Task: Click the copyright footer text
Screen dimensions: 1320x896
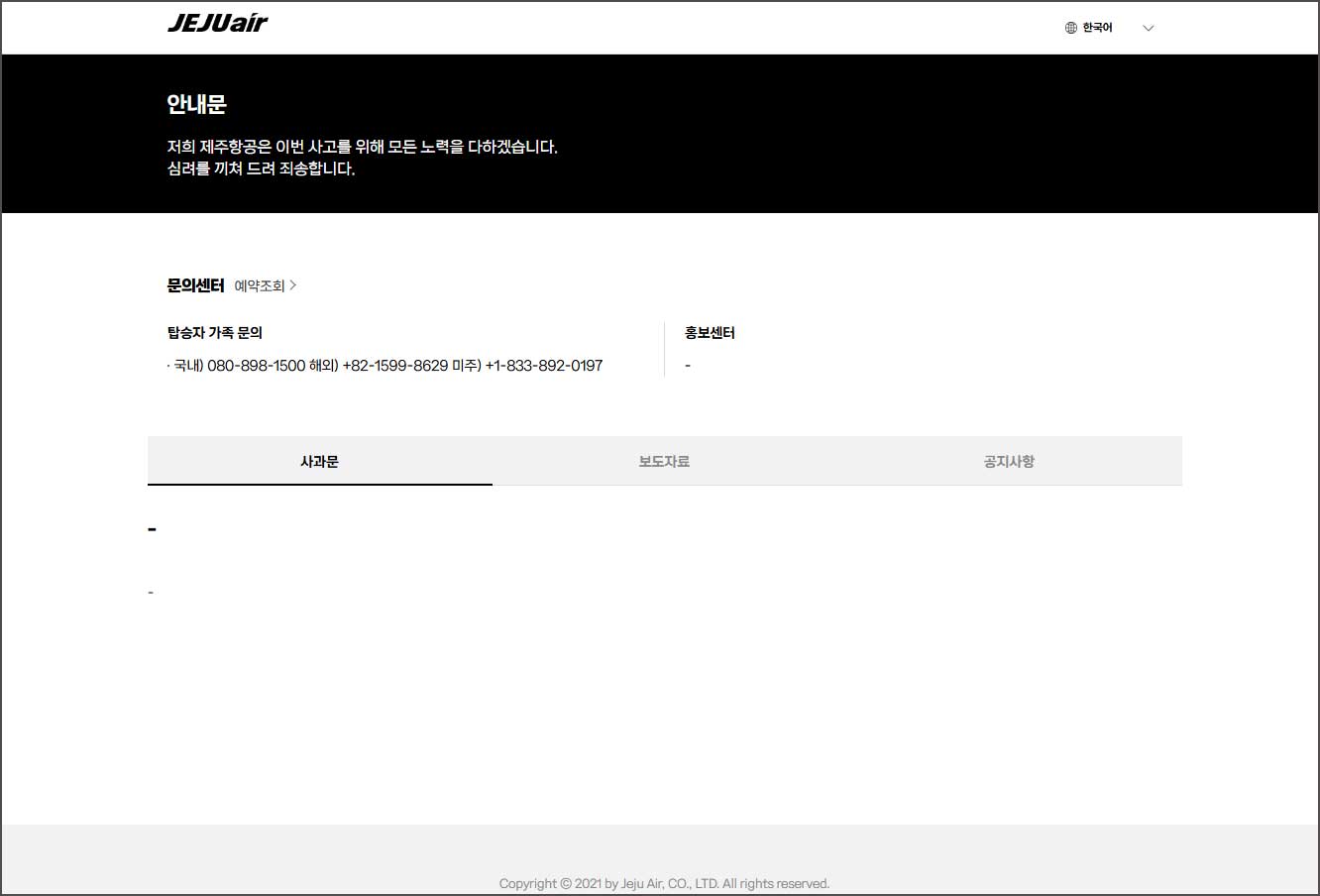Action: (x=664, y=883)
